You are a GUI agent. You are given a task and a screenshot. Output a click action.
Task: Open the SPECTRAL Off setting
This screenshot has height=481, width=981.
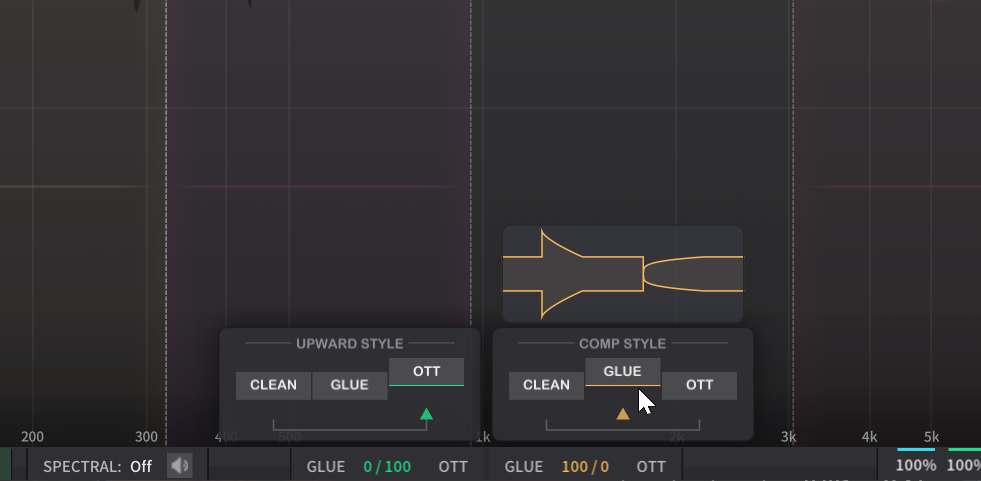click(98, 466)
